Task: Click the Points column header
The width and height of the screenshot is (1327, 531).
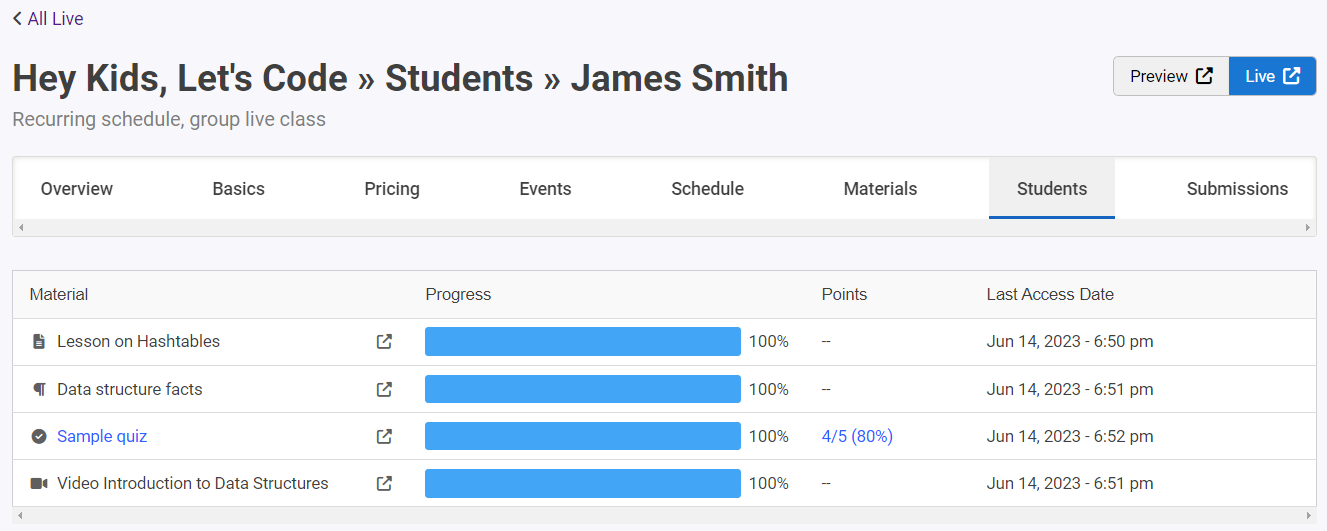Action: [844, 294]
